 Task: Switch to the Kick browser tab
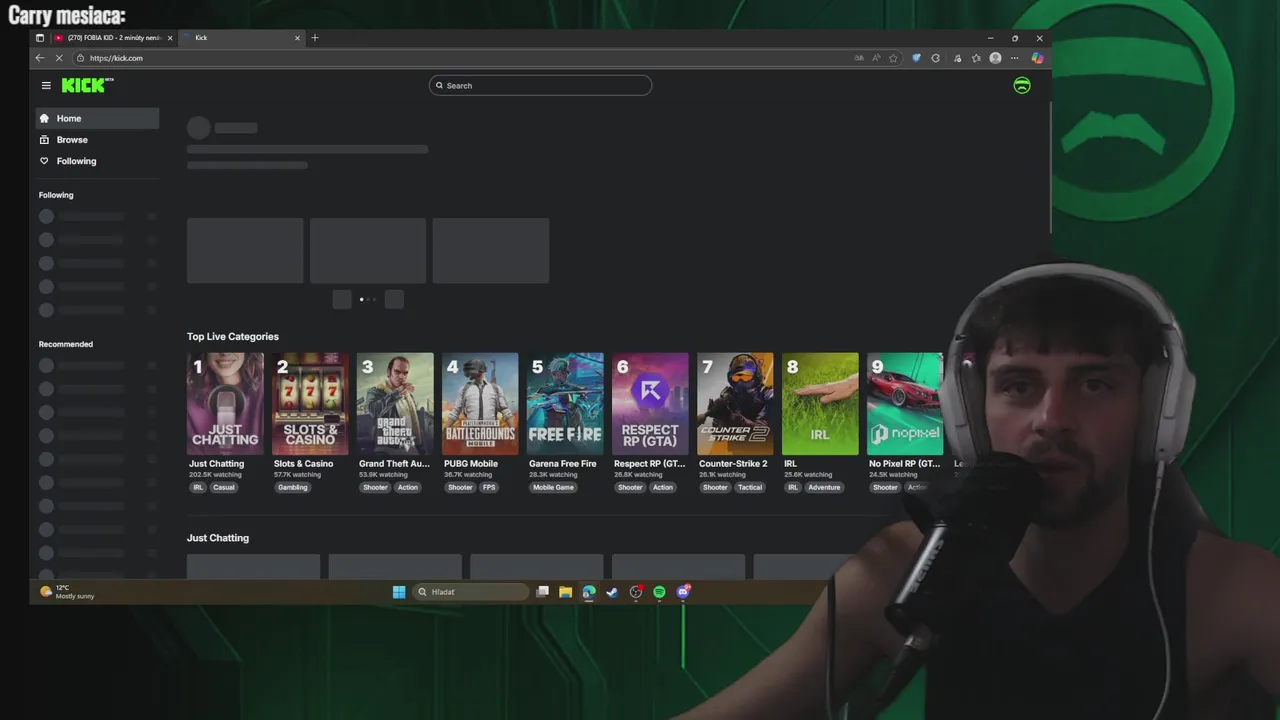coord(241,38)
